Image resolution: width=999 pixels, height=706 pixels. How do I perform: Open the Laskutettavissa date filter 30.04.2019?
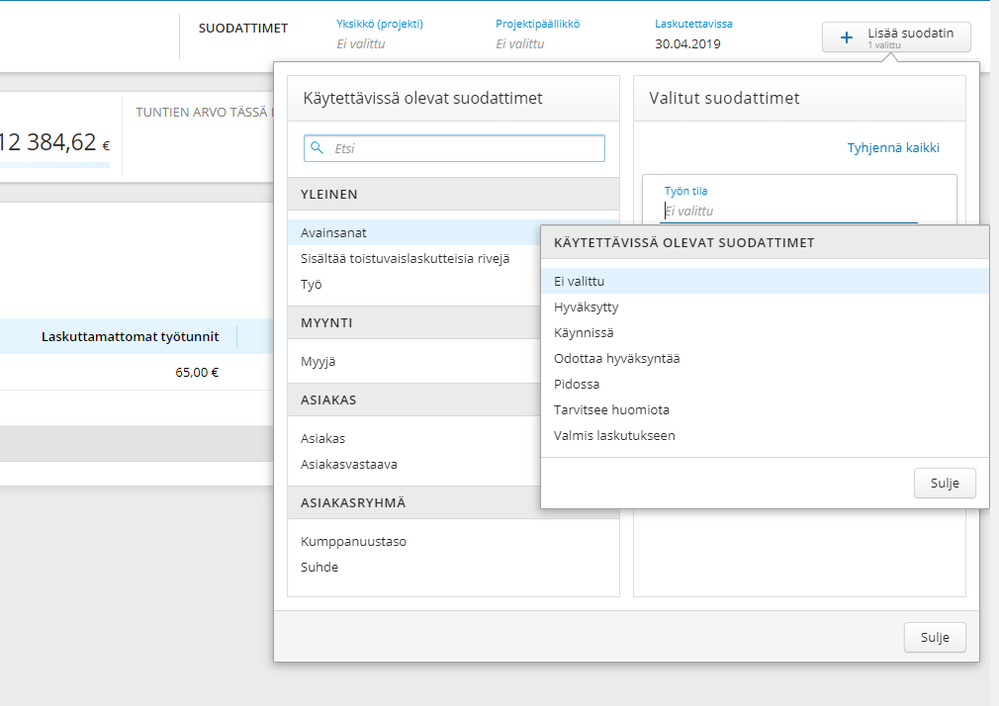pyautogui.click(x=693, y=34)
